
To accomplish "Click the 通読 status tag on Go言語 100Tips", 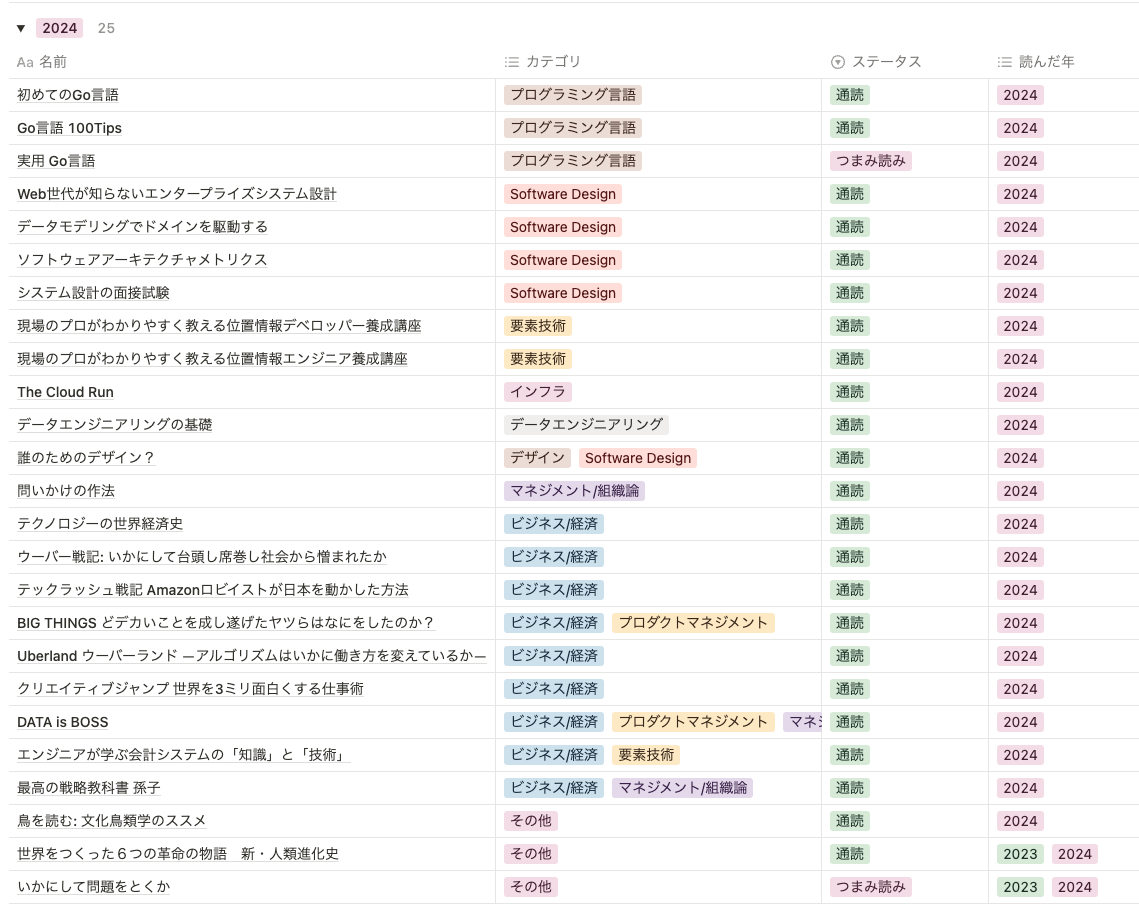I will [x=849, y=128].
